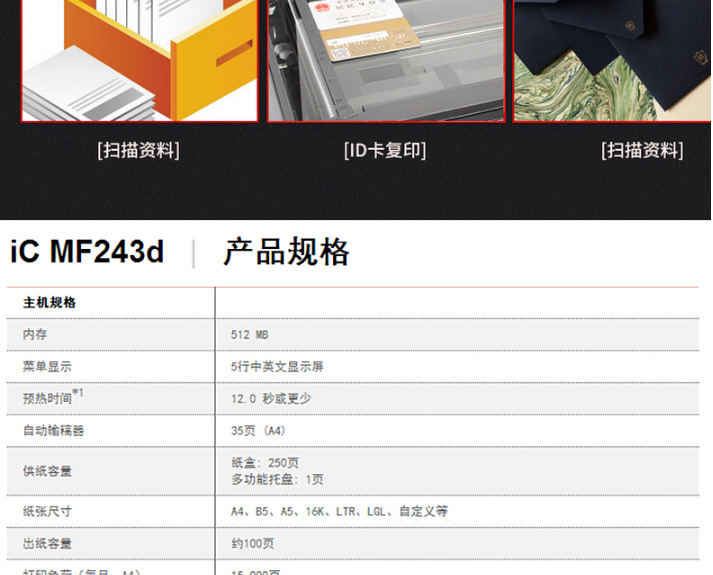The image size is (713, 575).
Task: Click the 自动输稿器 row label
Action: (x=53, y=430)
